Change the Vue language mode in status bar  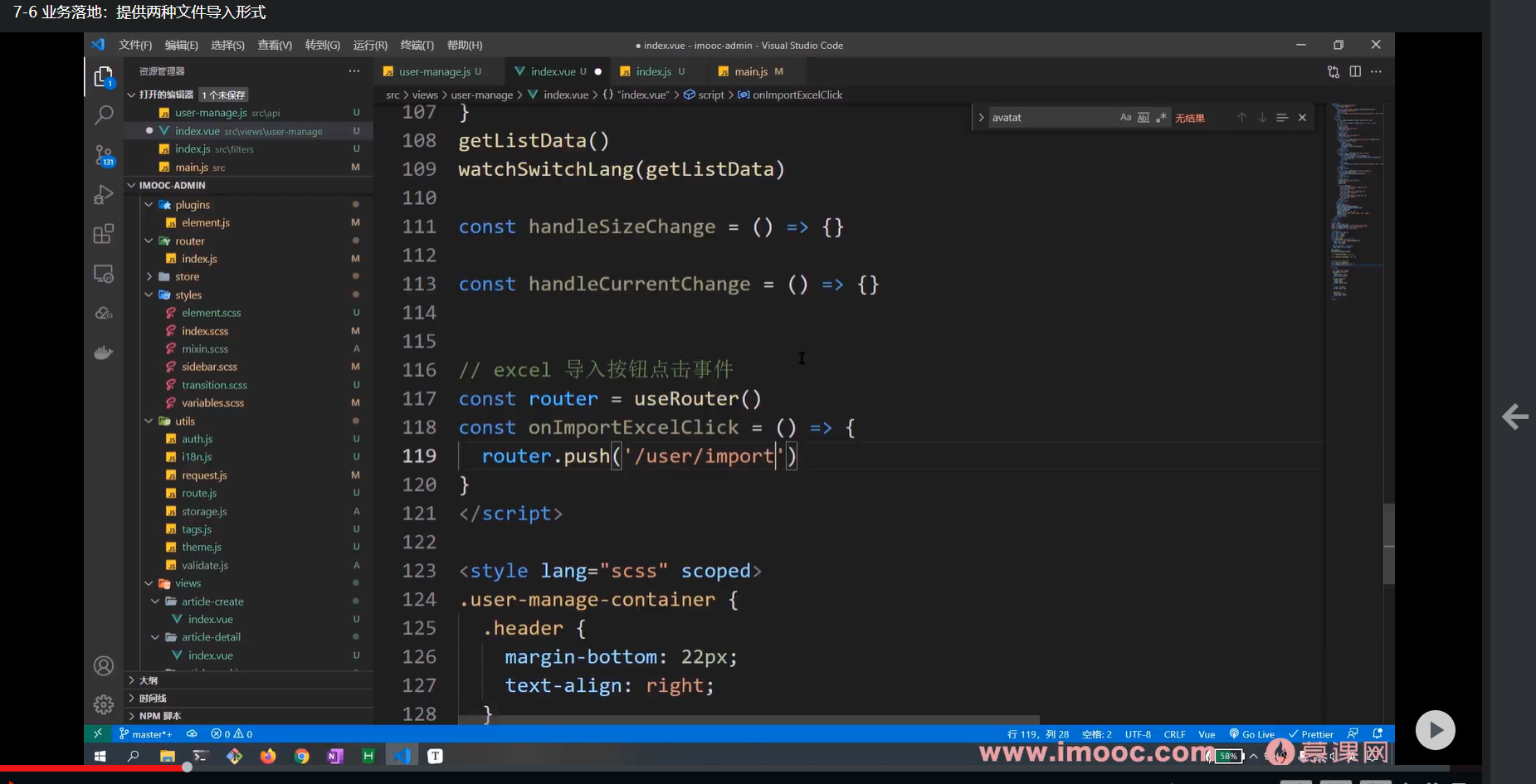click(x=1207, y=734)
